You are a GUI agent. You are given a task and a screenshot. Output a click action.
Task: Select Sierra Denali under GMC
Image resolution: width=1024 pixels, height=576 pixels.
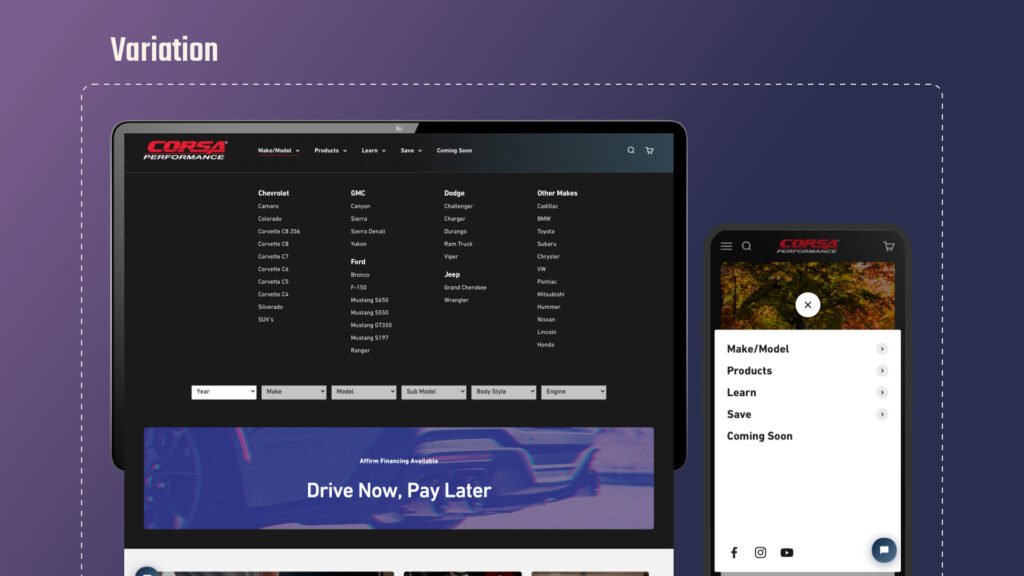368,231
